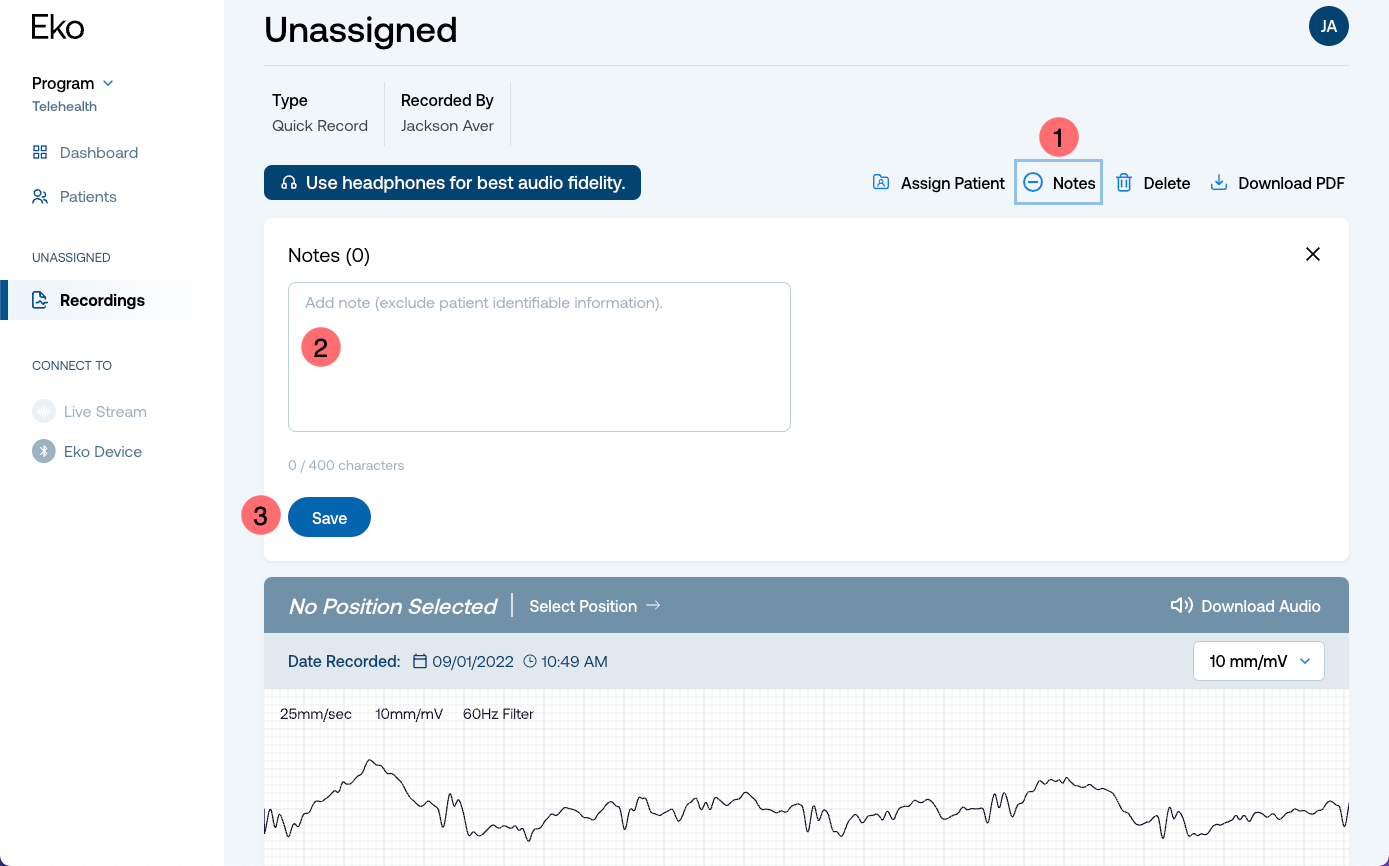Click the ECG waveform chart

806,777
